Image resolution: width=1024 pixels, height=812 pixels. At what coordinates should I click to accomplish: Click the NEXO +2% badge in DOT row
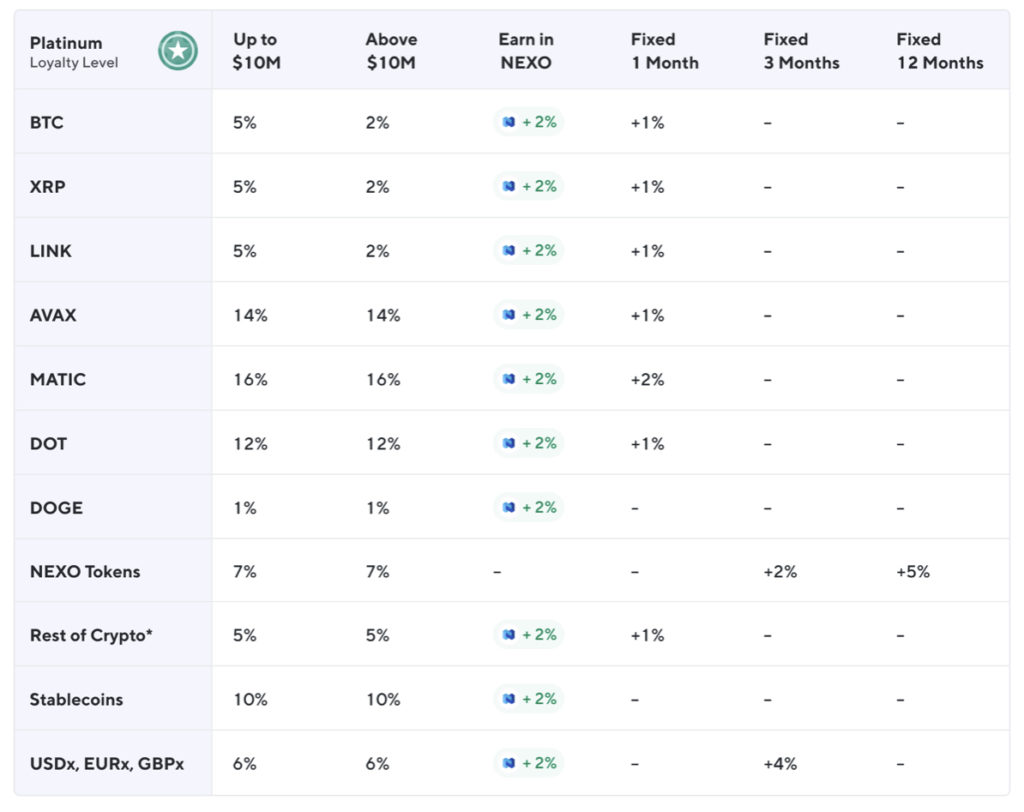click(x=529, y=443)
